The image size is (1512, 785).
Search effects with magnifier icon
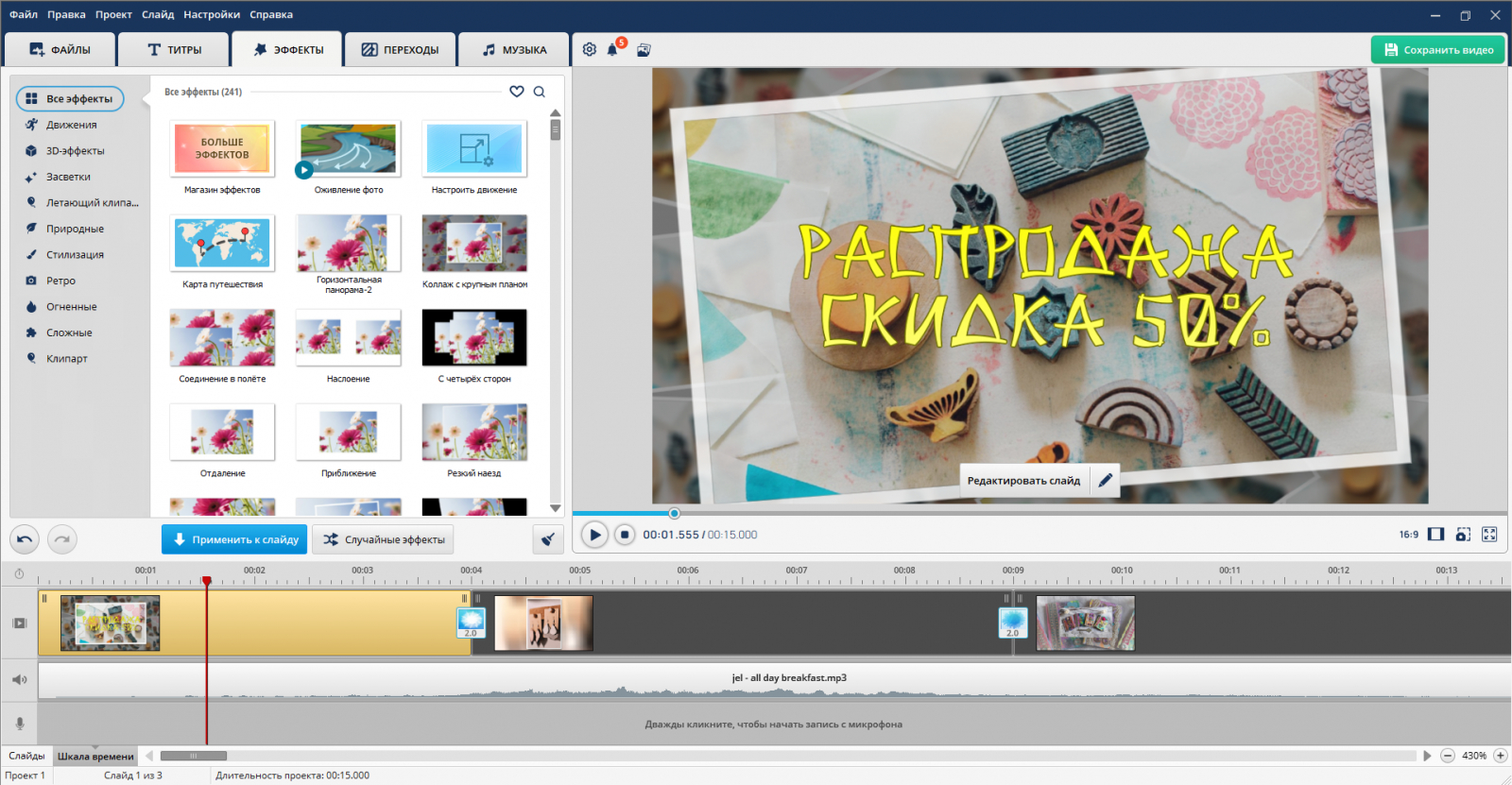point(540,92)
